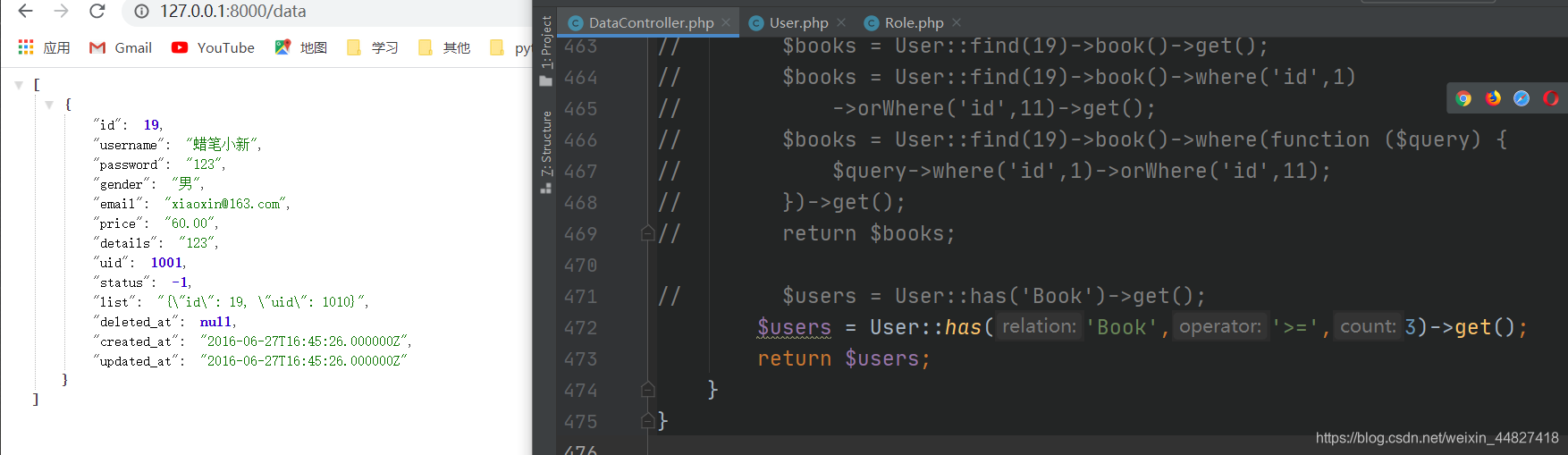Click the relation: parameter hint

[1039, 326]
